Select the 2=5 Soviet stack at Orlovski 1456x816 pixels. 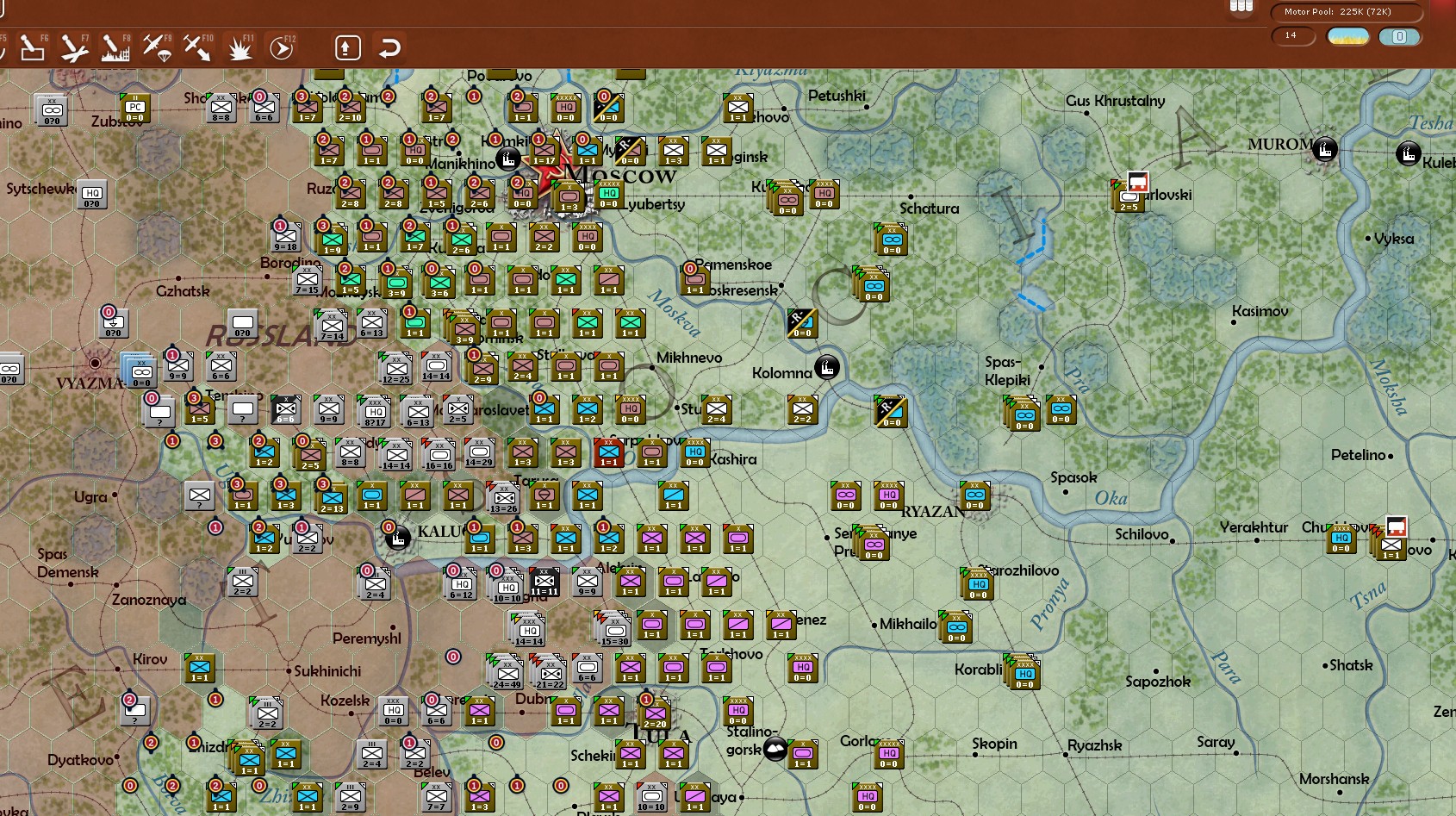tap(1128, 196)
